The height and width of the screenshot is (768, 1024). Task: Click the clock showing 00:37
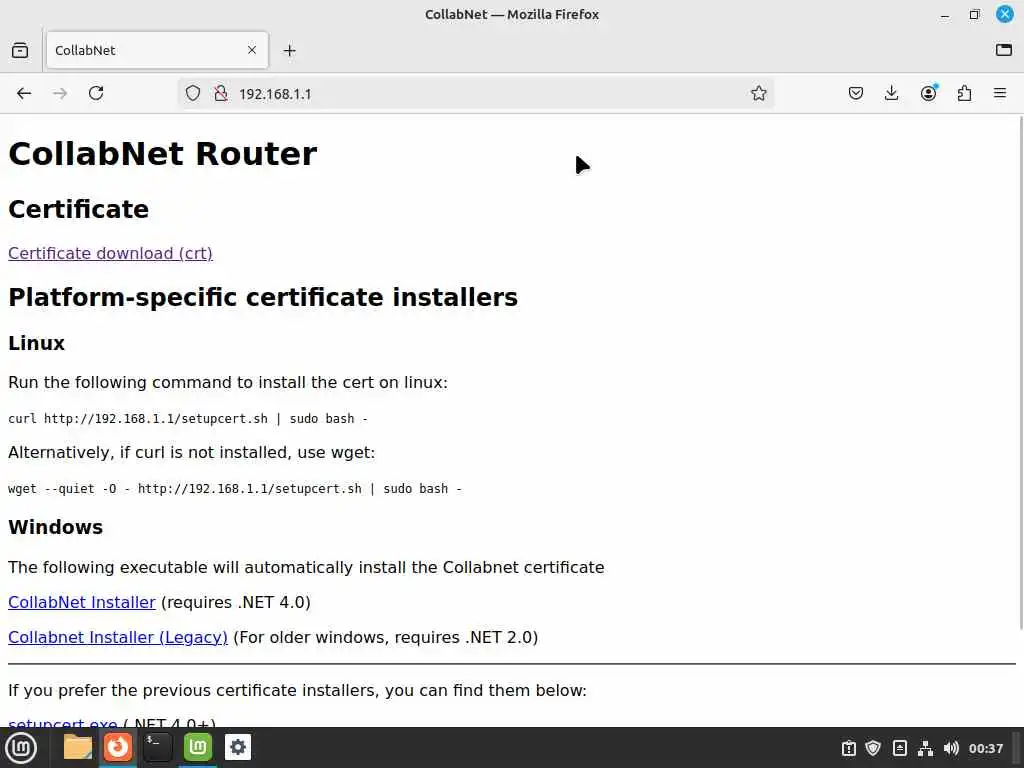point(985,748)
